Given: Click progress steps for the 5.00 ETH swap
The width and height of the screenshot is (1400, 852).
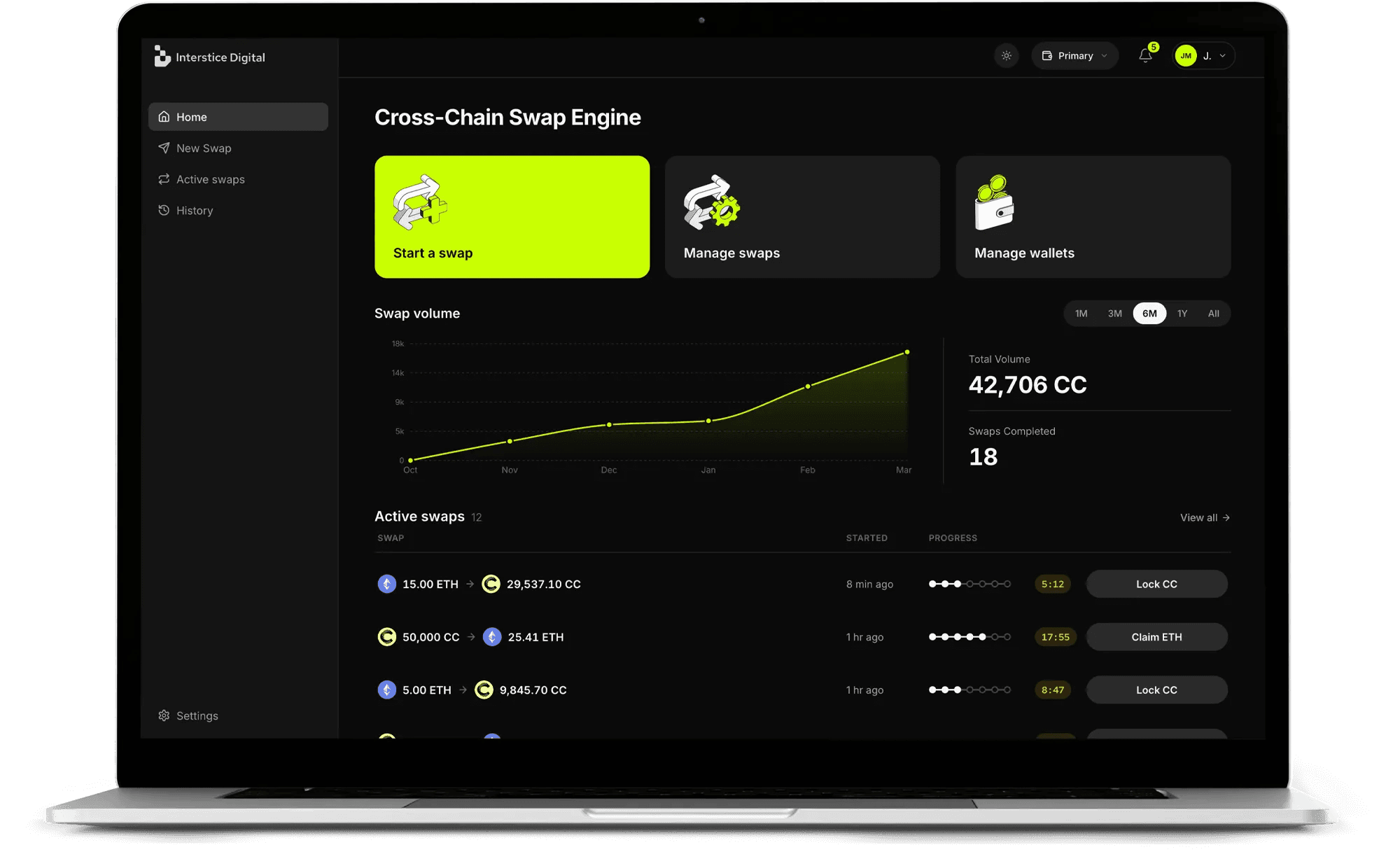Looking at the screenshot, I should (x=969, y=690).
